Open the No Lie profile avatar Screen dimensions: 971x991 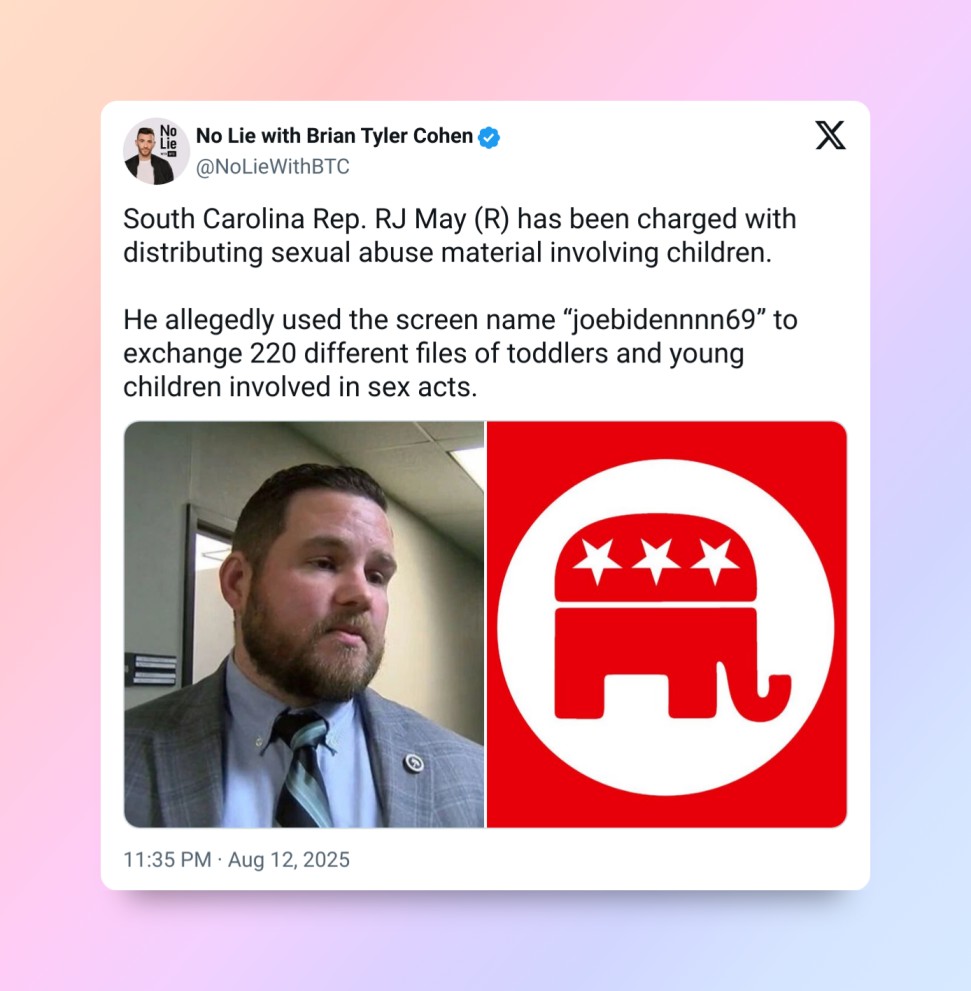tap(156, 151)
